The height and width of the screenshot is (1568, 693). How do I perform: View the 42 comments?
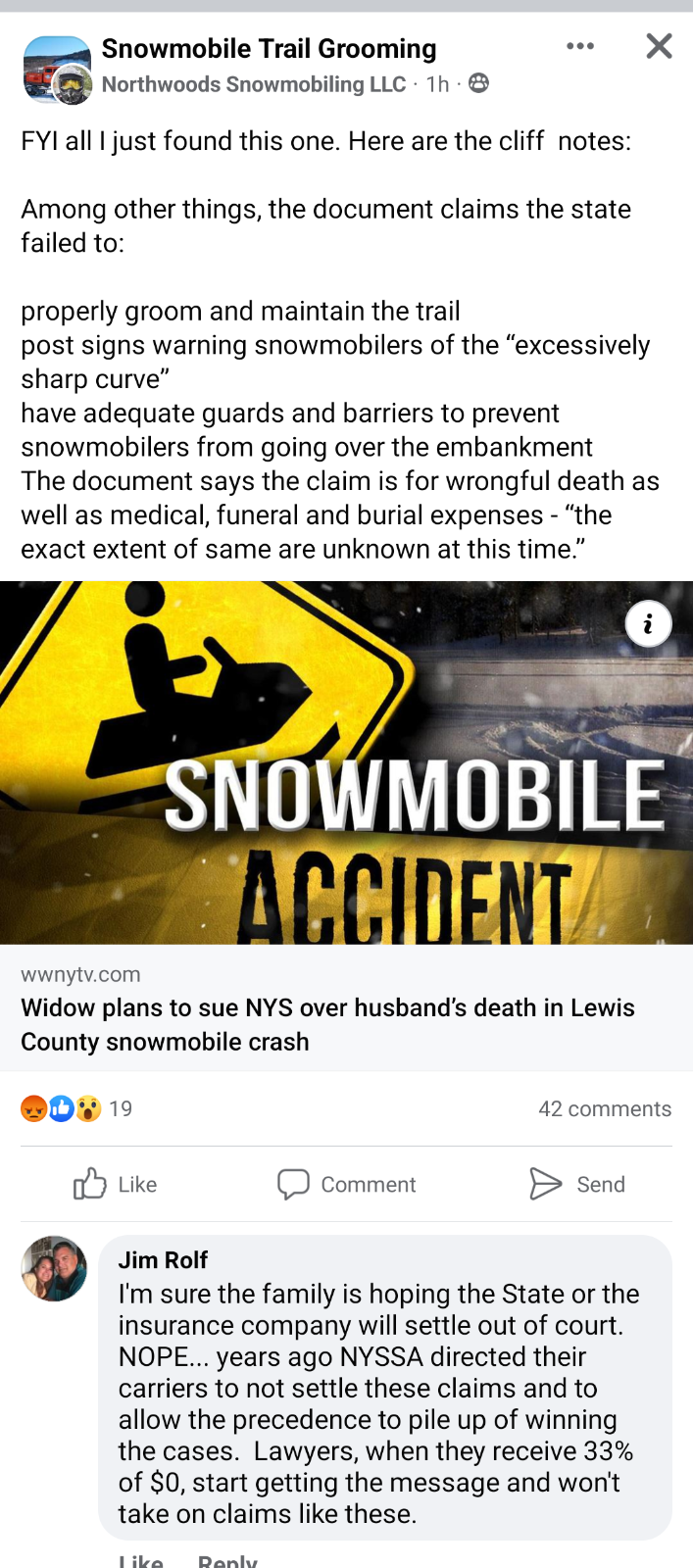pos(605,1108)
